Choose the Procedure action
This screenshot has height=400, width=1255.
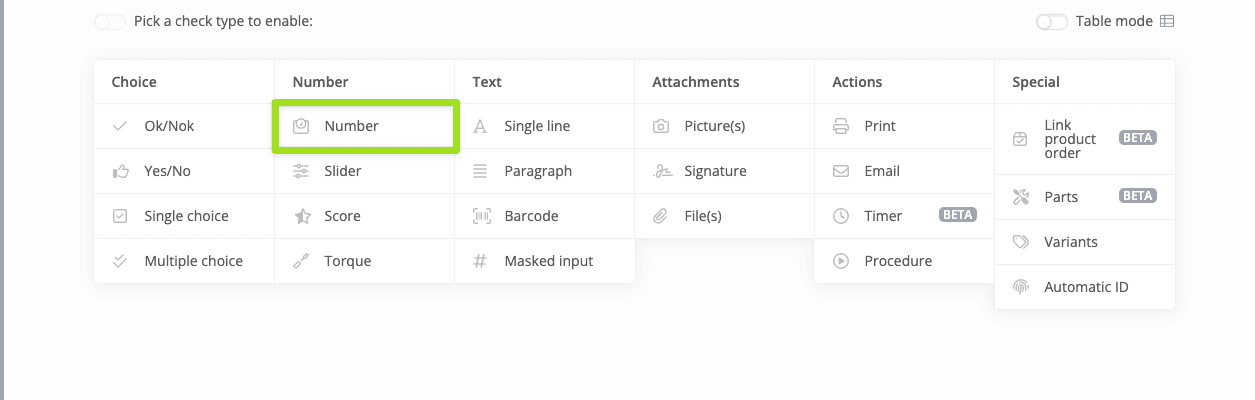897,261
